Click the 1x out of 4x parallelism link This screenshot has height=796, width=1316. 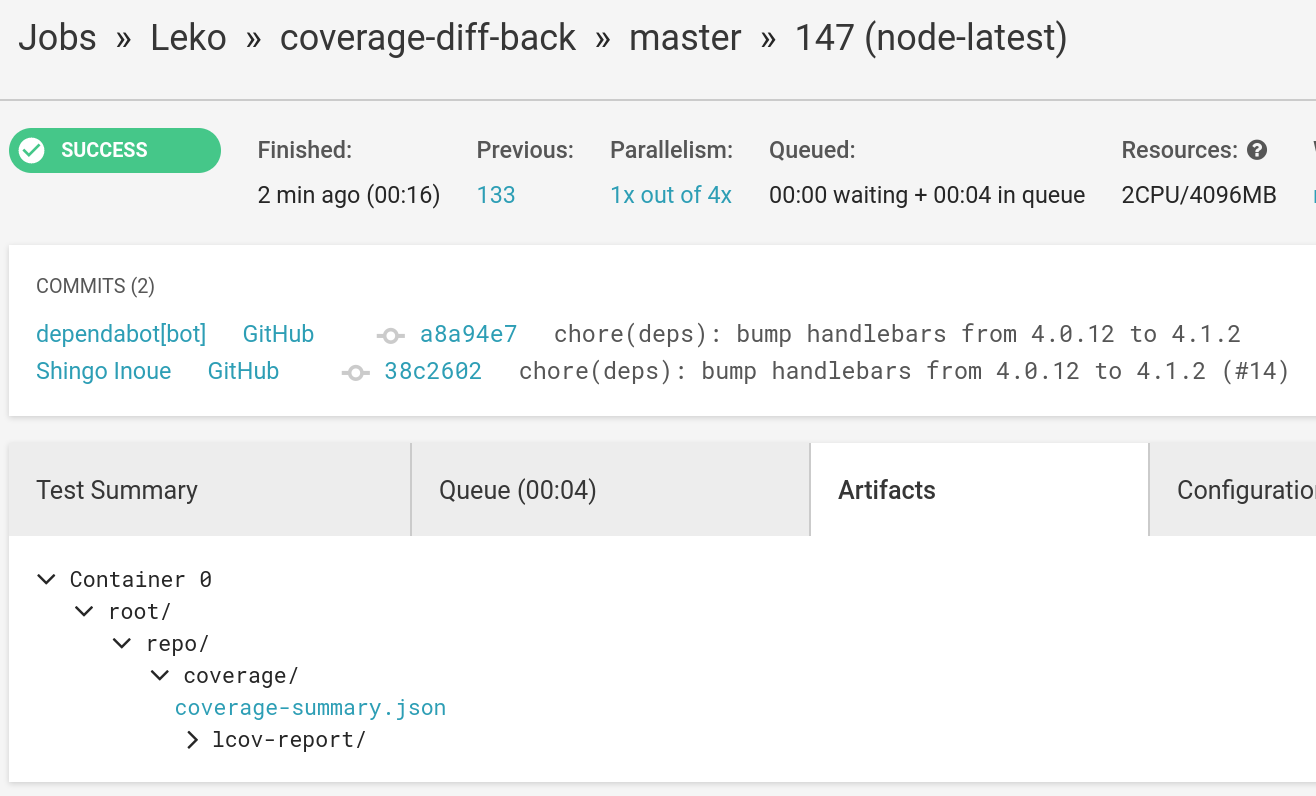tap(671, 195)
